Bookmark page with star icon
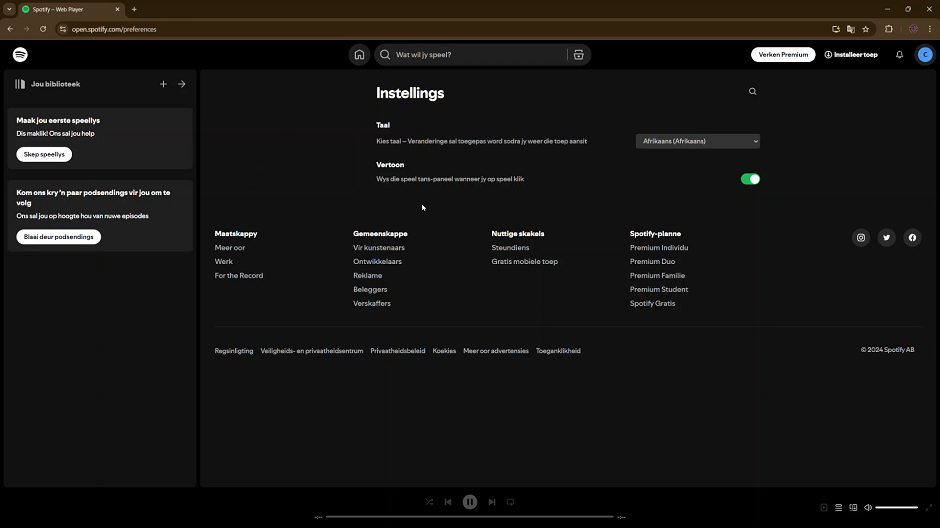The width and height of the screenshot is (940, 528). click(866, 29)
